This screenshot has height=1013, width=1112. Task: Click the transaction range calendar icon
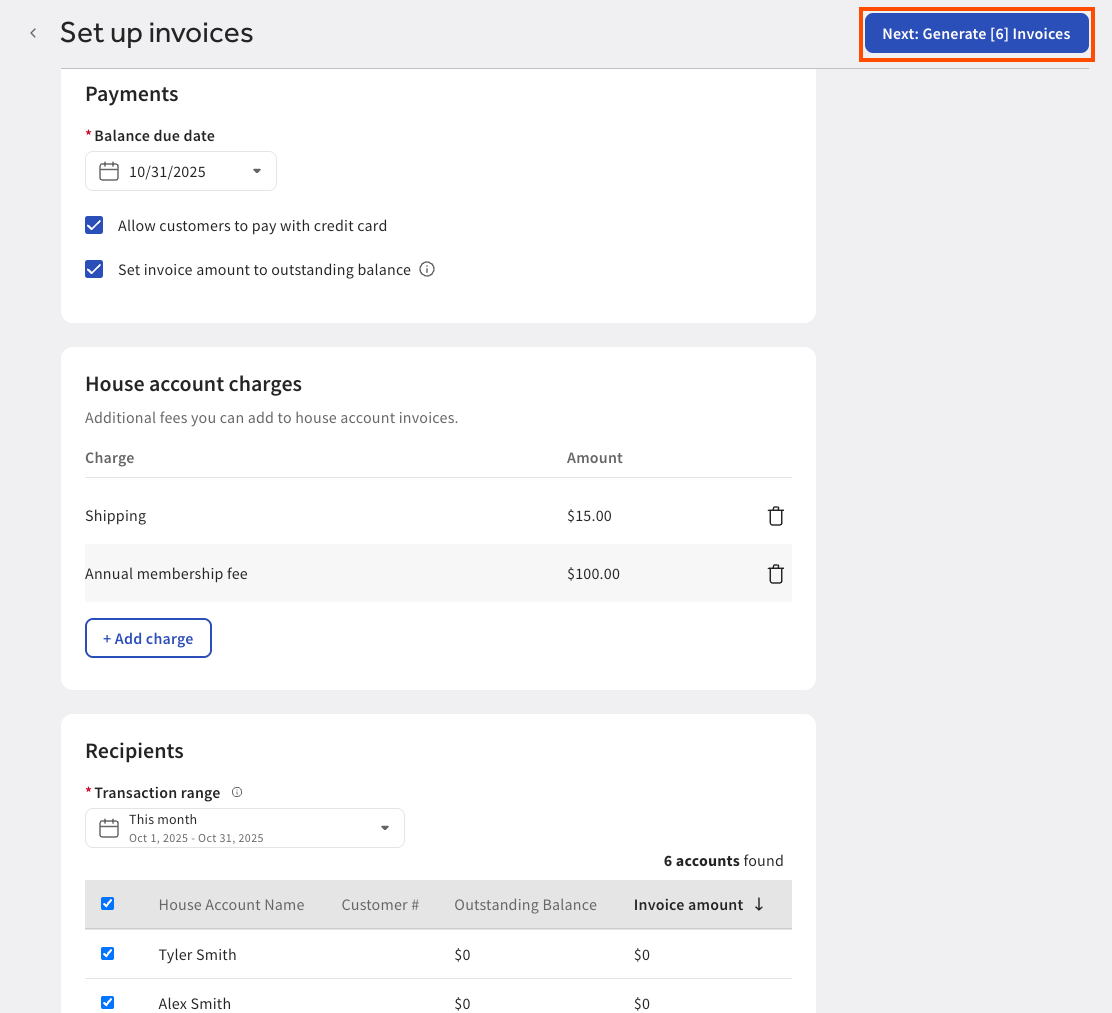tap(108, 827)
